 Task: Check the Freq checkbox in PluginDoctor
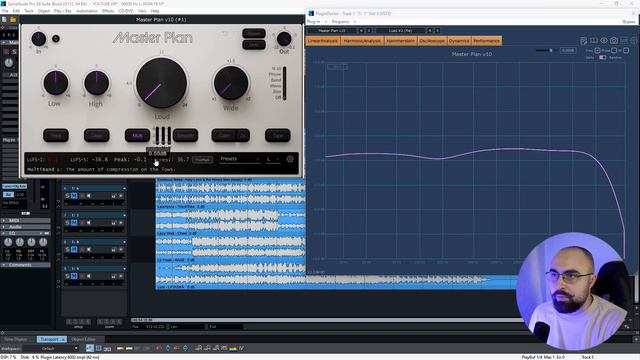pos(597,50)
